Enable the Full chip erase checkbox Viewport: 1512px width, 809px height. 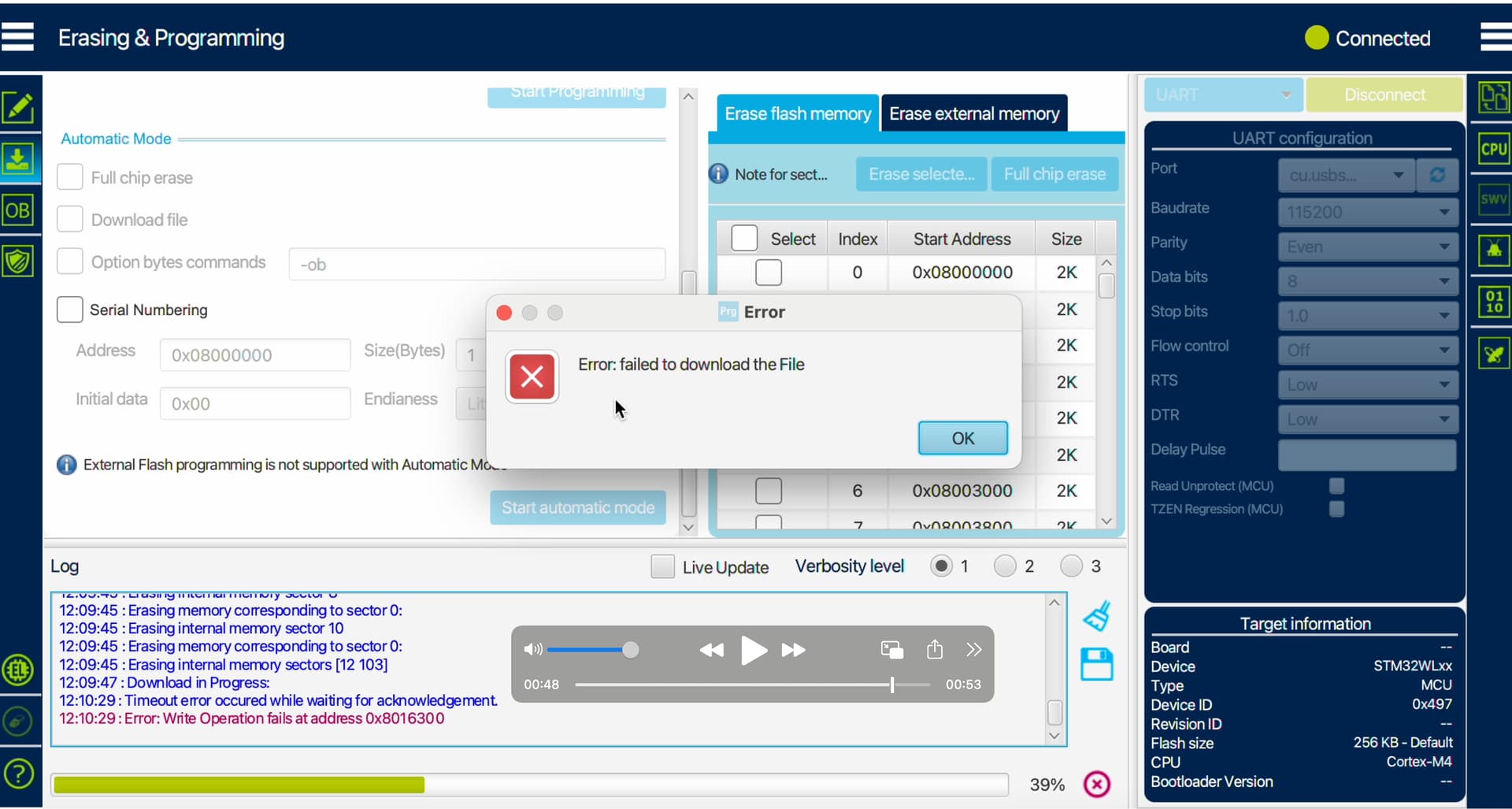70,177
